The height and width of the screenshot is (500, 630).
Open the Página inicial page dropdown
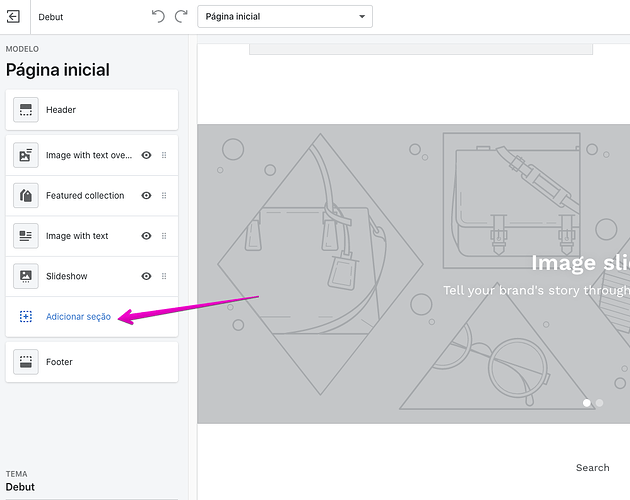[x=285, y=17]
